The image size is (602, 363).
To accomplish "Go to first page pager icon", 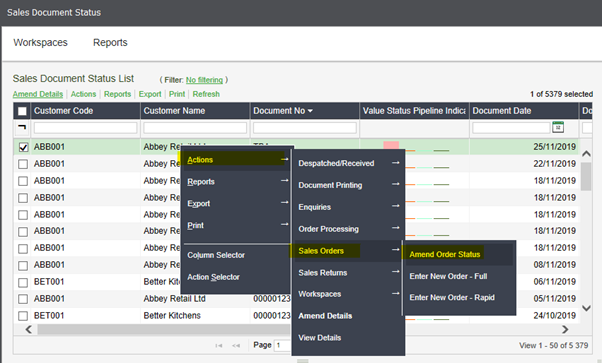I will [x=219, y=346].
